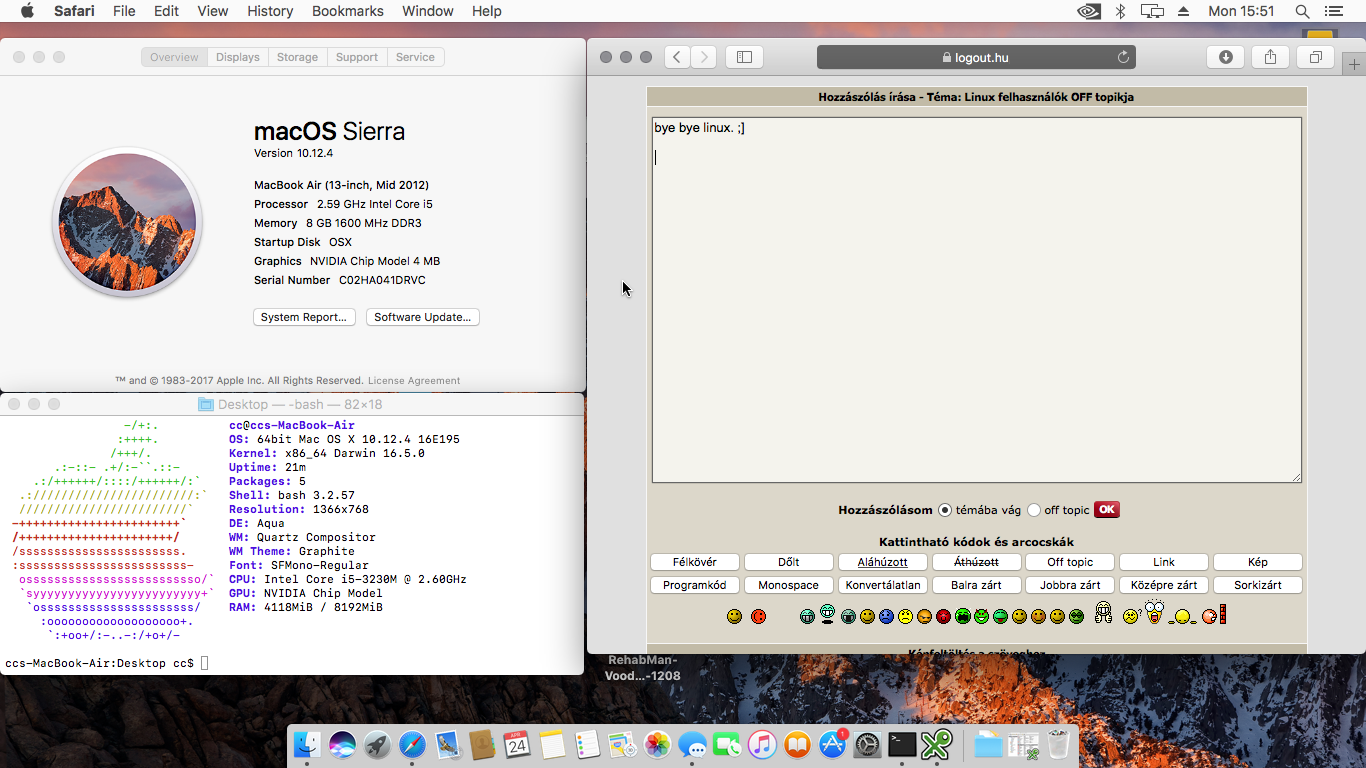Open Terminal from the Dock
This screenshot has height=768, width=1366.
click(902, 744)
